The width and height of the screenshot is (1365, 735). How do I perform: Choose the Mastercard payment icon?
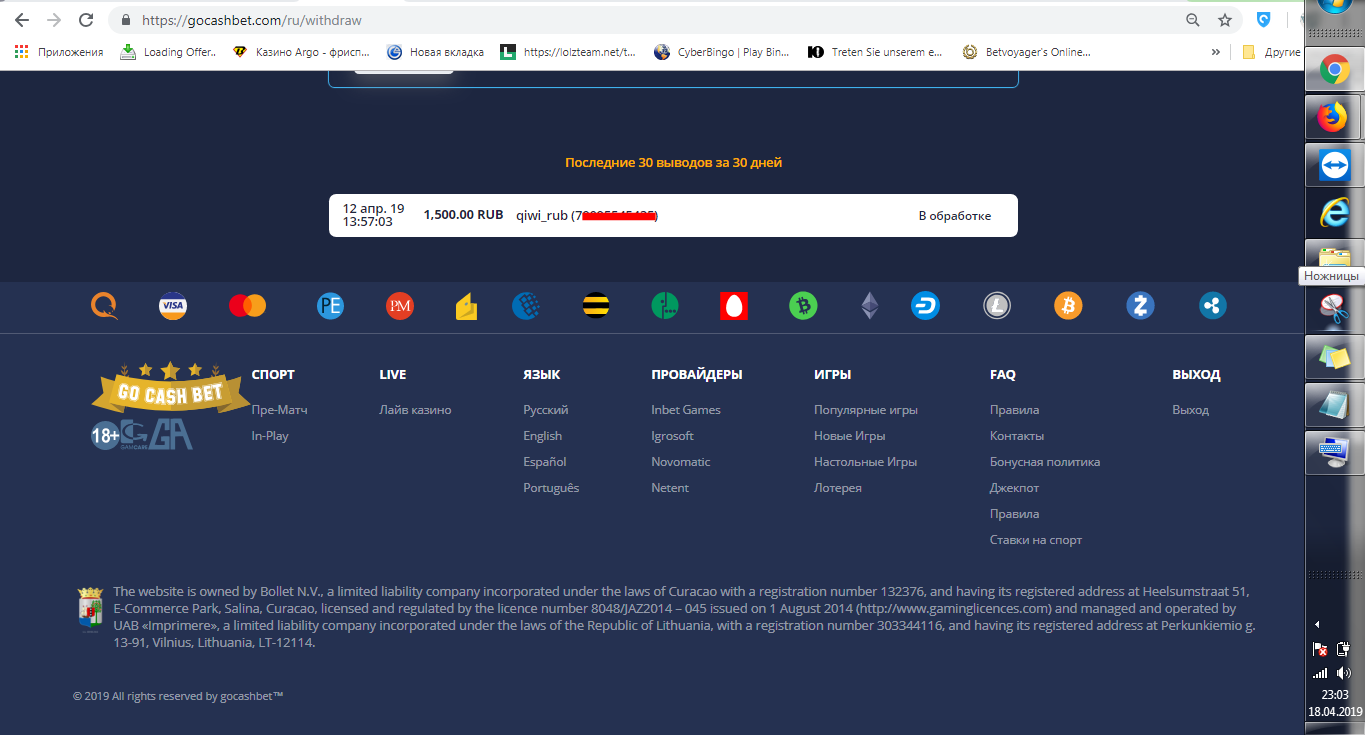point(247,306)
